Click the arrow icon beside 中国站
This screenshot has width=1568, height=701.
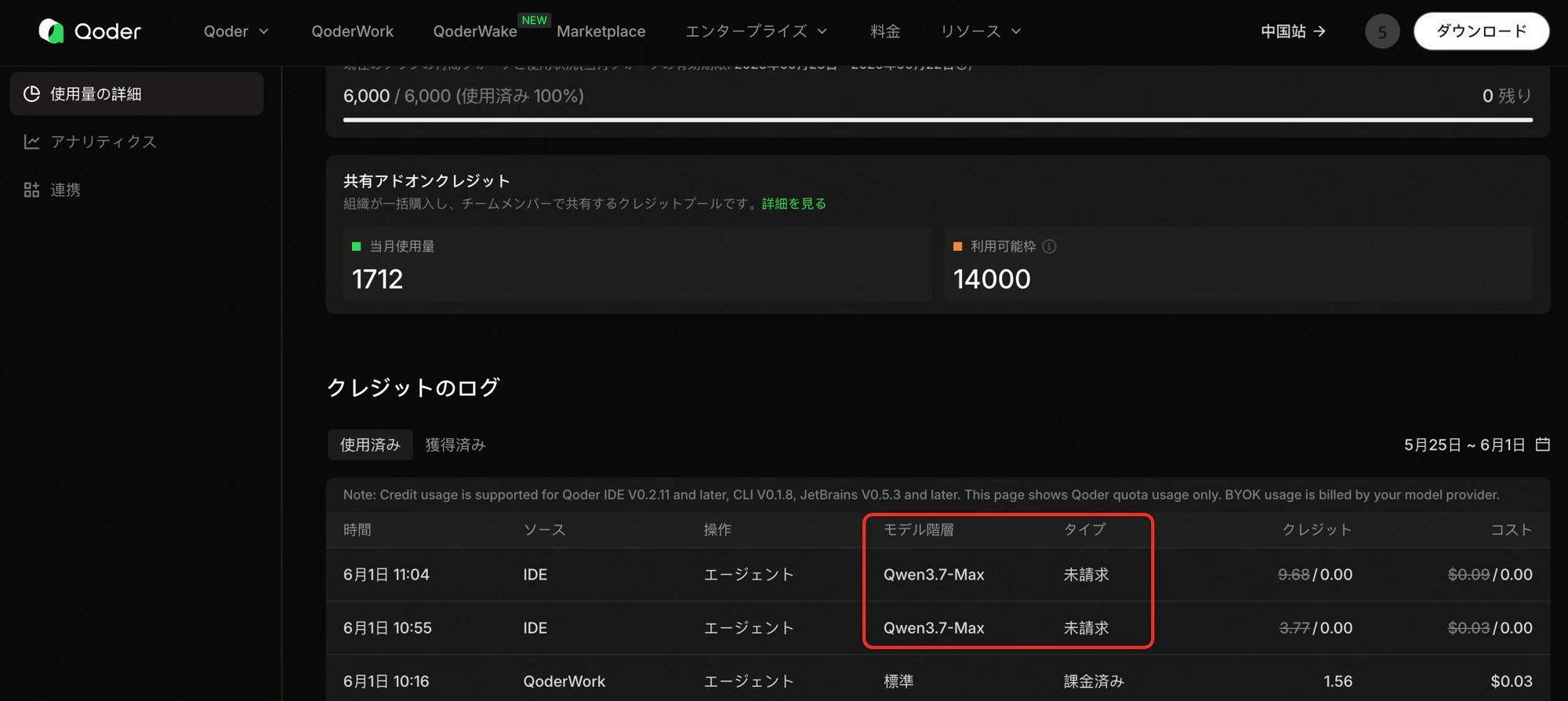[x=1319, y=31]
